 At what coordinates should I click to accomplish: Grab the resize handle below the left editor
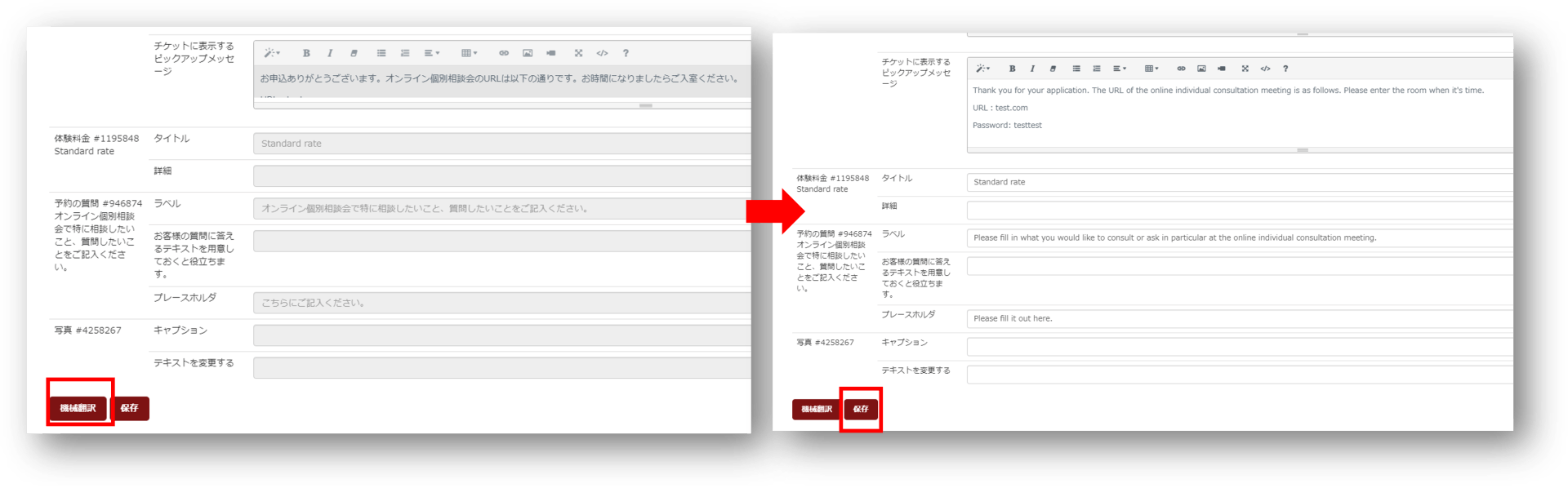(645, 105)
